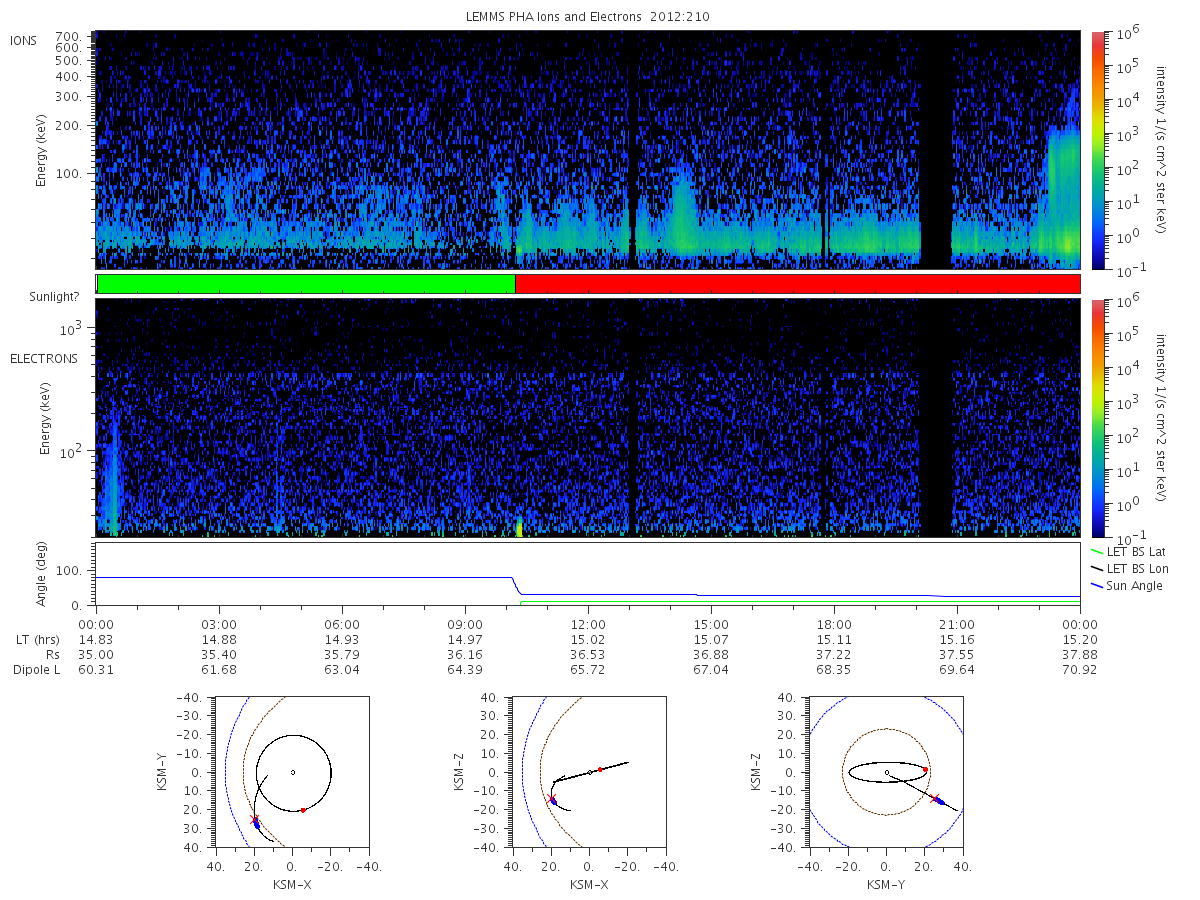Click the red X marker in KSM-X/KSM-Y plot
Image resolution: width=1200 pixels, height=900 pixels.
[254, 820]
